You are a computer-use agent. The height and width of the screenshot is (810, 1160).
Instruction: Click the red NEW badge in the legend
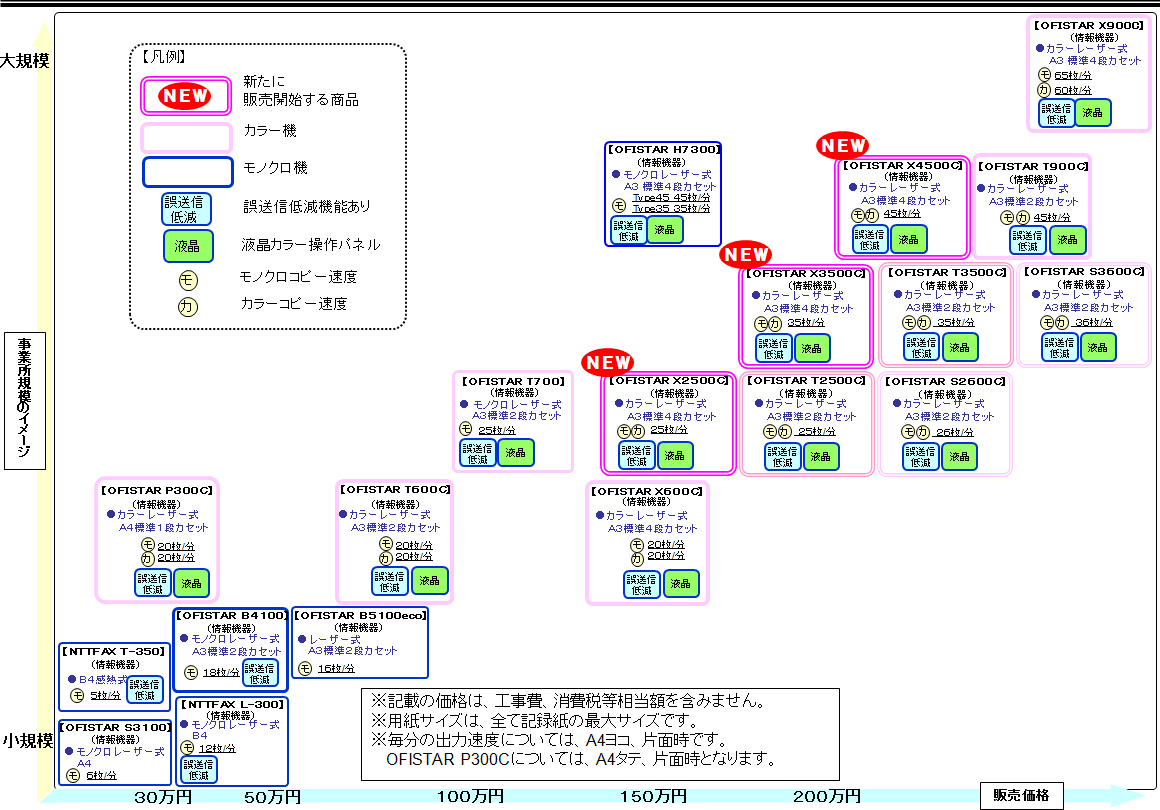point(186,96)
